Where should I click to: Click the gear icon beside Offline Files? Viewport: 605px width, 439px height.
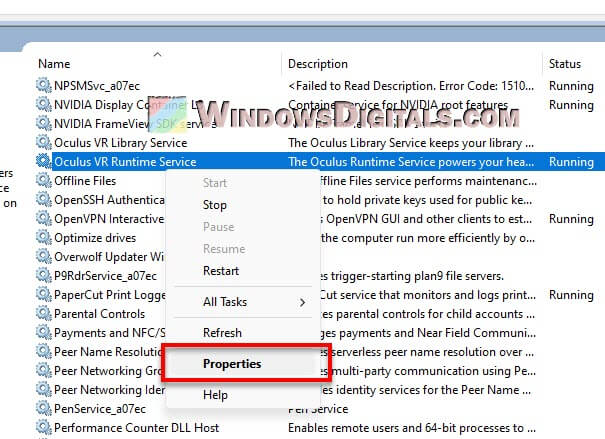[44, 181]
